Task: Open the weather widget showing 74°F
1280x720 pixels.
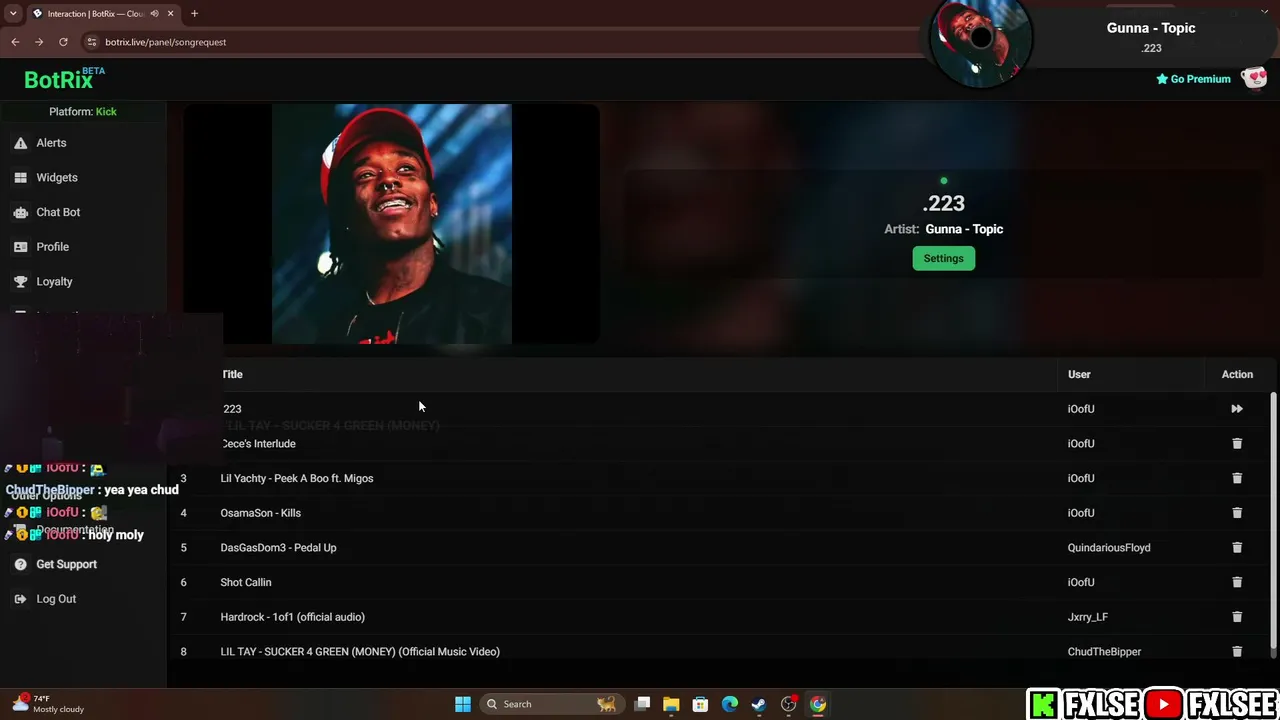Action: tap(47, 704)
